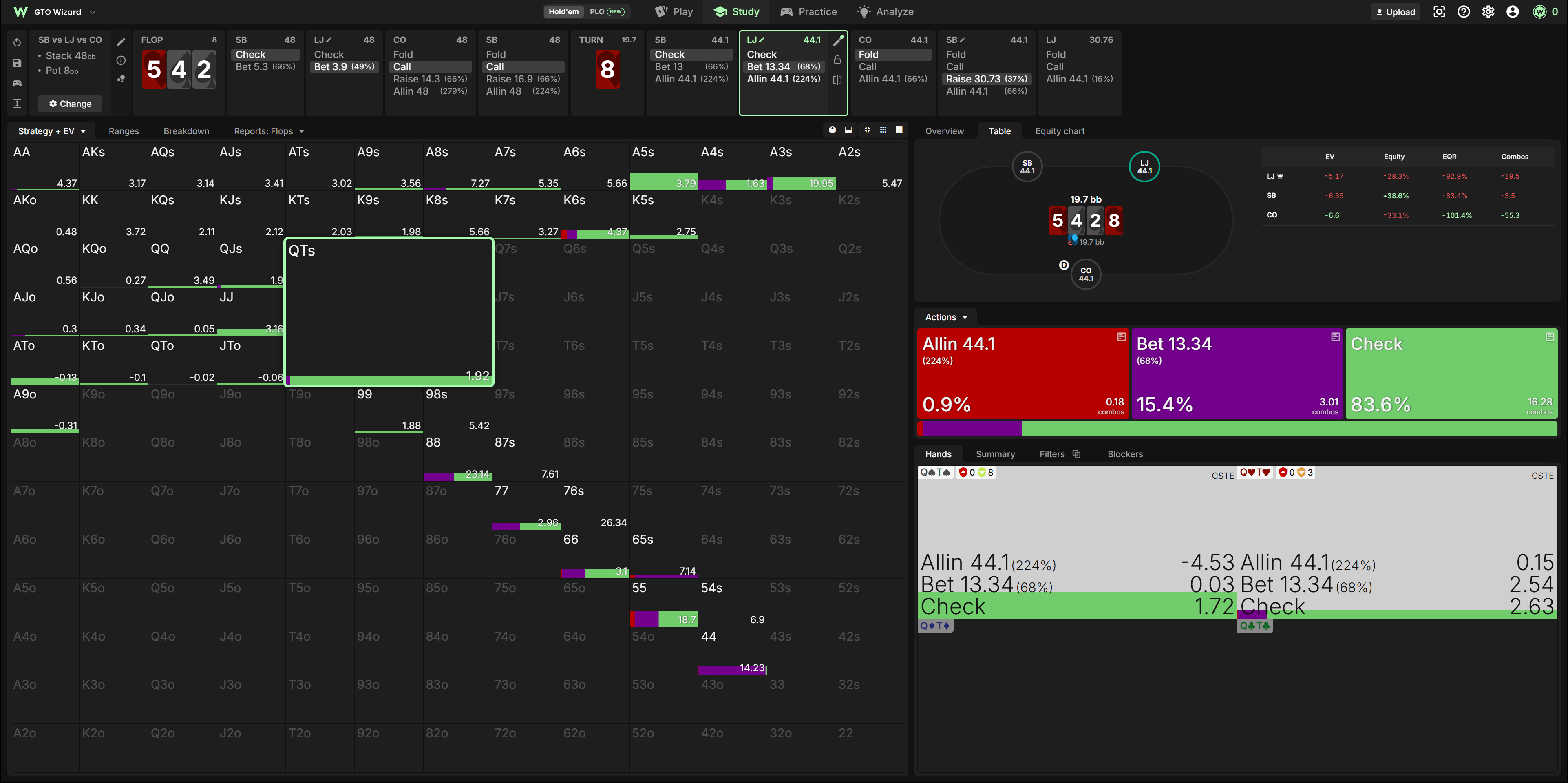Screen dimensions: 1568x783
Task: Toggle the half-filled bar display mode
Action: (x=848, y=130)
